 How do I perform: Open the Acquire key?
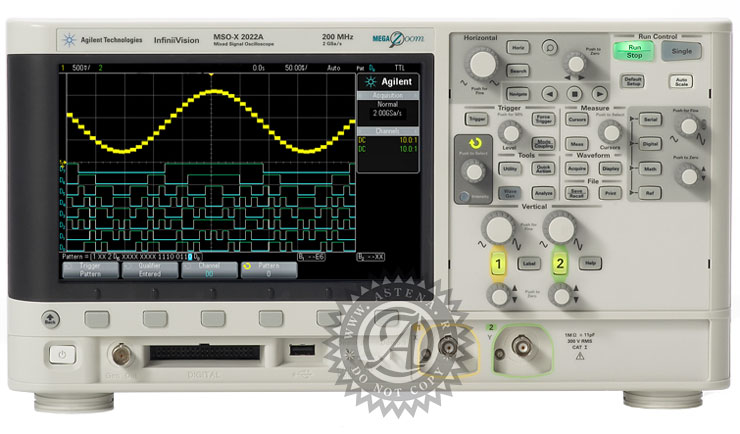tap(577, 168)
